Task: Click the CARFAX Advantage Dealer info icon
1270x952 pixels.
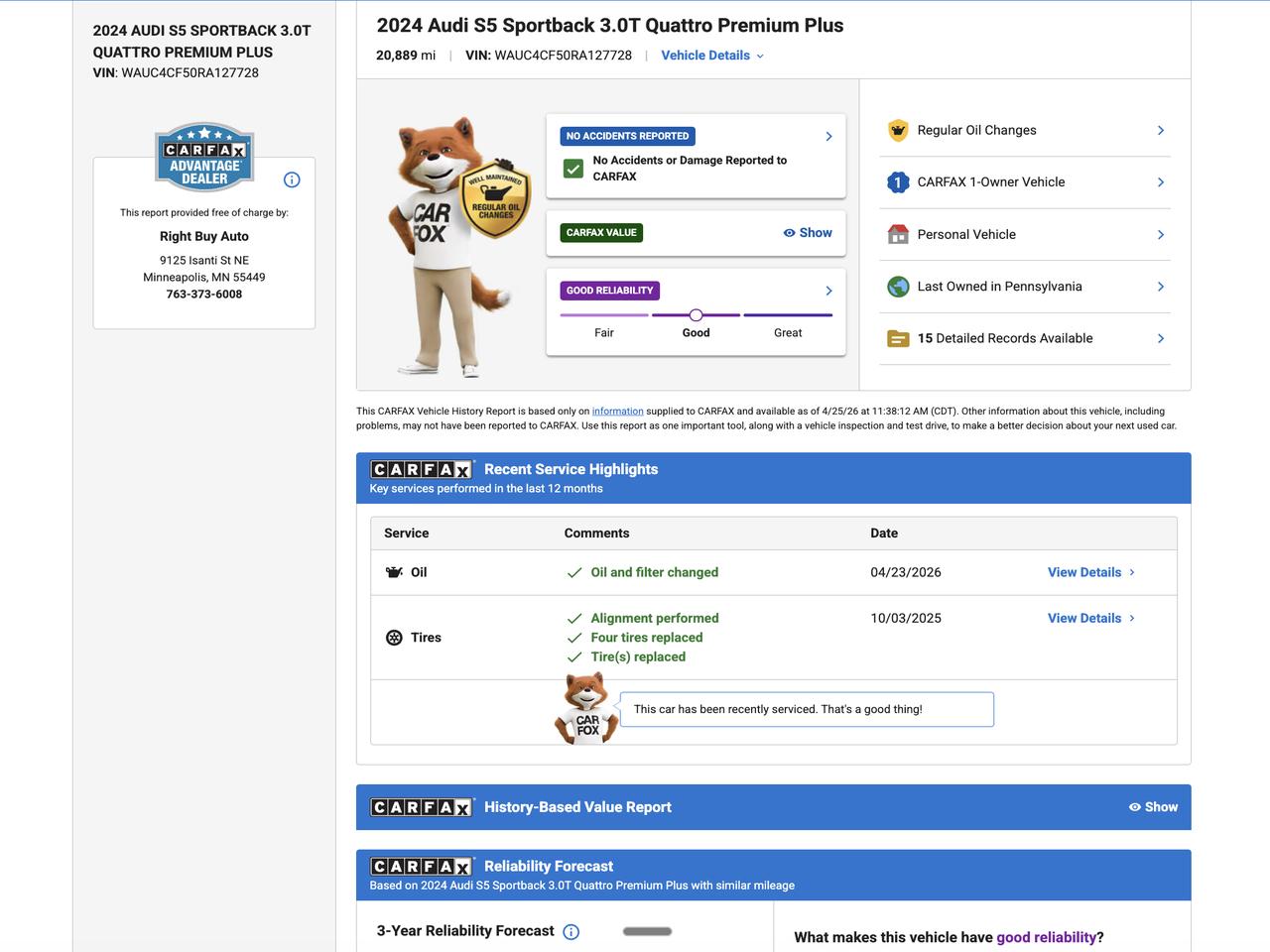Action: pos(292,179)
